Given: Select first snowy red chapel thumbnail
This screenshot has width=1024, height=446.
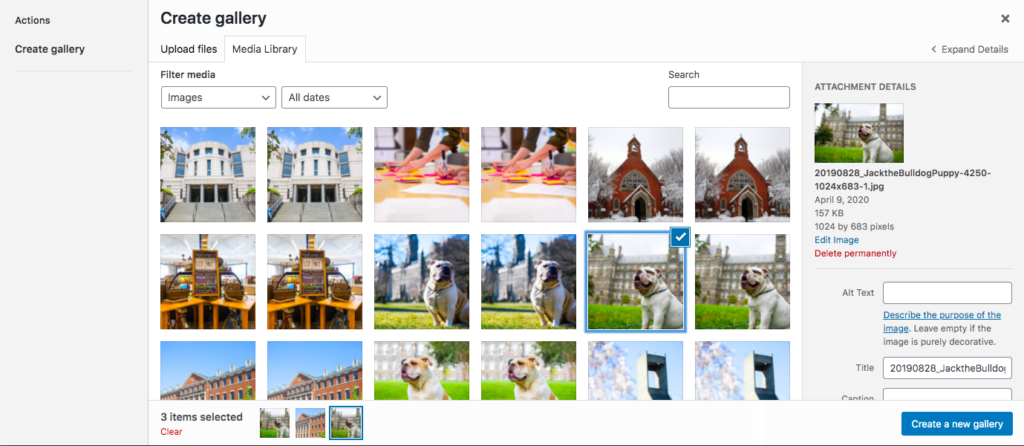Looking at the screenshot, I should click(x=635, y=174).
